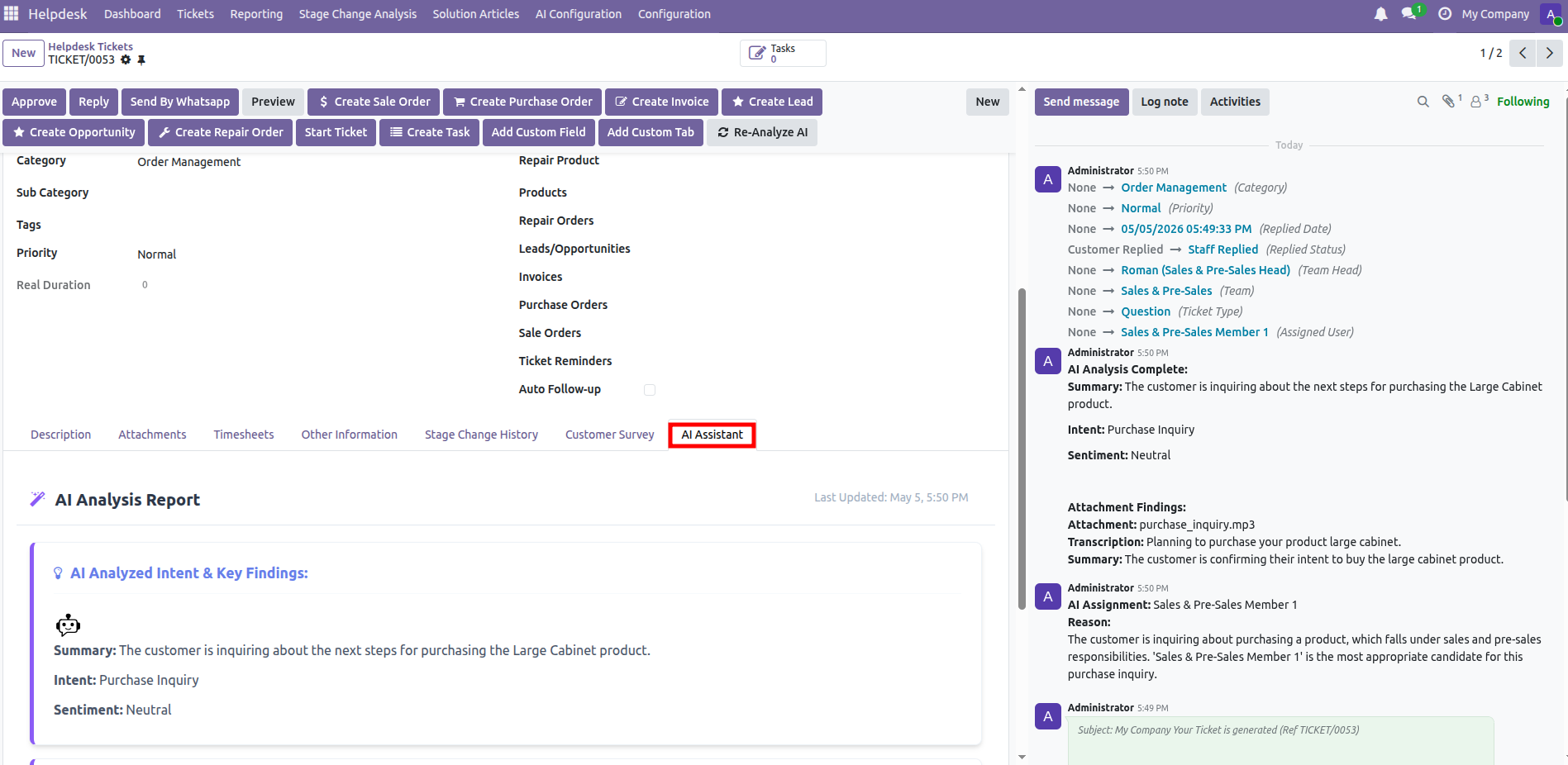
Task: Click Create Task button
Action: [x=429, y=132]
